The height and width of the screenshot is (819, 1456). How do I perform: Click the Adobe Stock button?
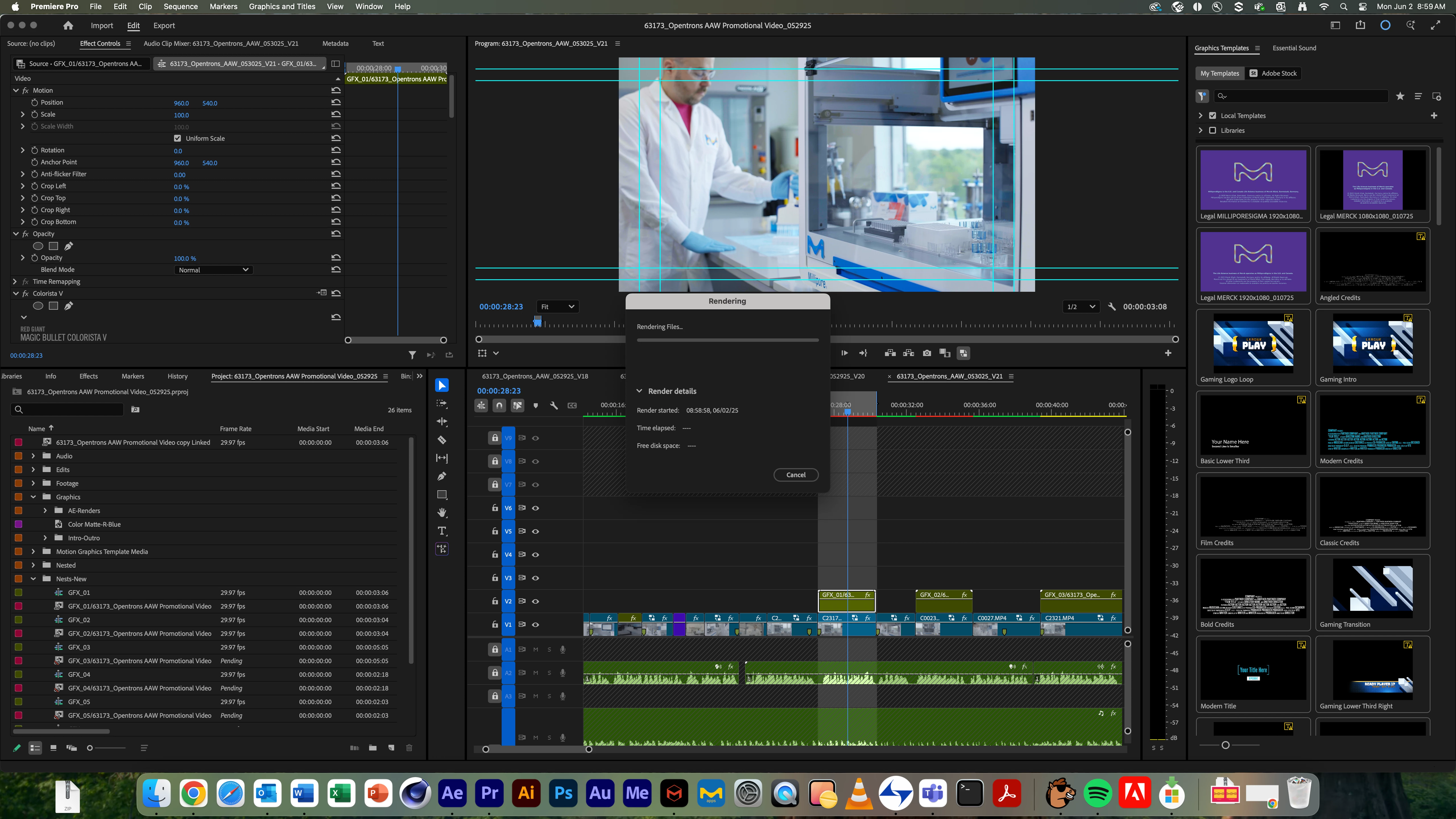[1273, 73]
